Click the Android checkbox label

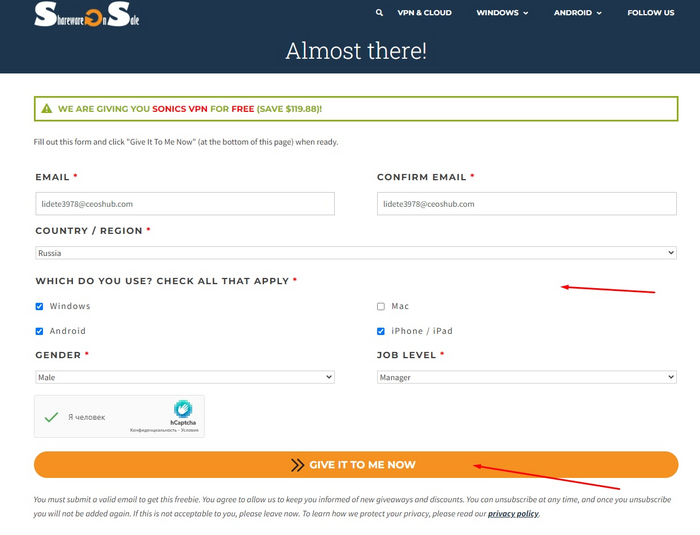click(x=67, y=331)
